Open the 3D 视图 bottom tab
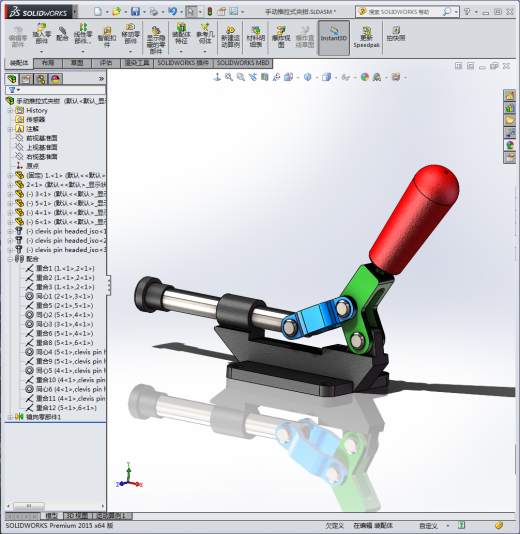This screenshot has width=520, height=534. coord(77,516)
